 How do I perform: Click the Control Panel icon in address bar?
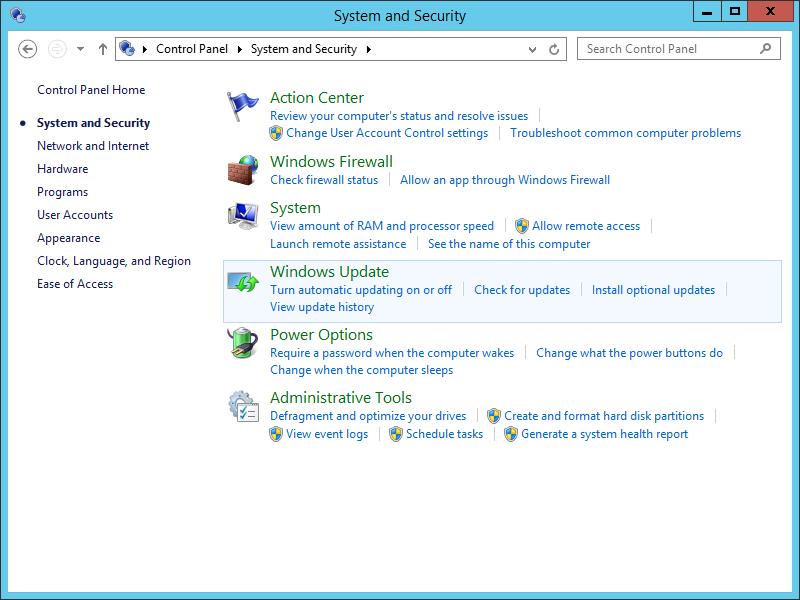pos(127,48)
